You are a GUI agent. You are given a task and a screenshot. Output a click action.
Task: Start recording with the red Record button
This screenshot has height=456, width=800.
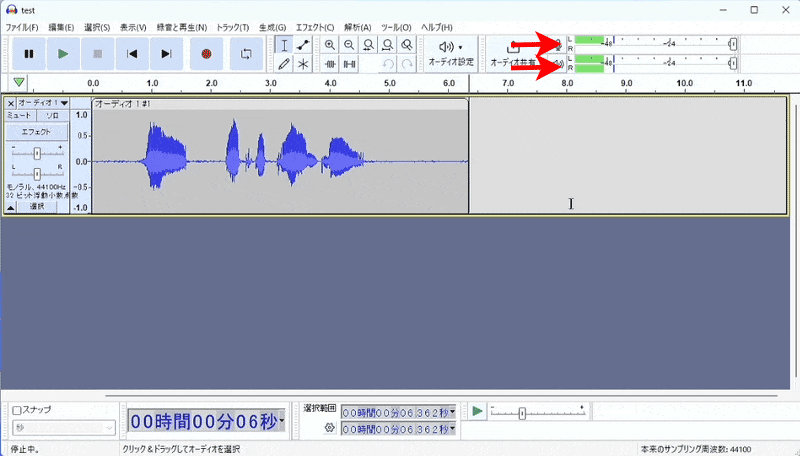pyautogui.click(x=206, y=54)
